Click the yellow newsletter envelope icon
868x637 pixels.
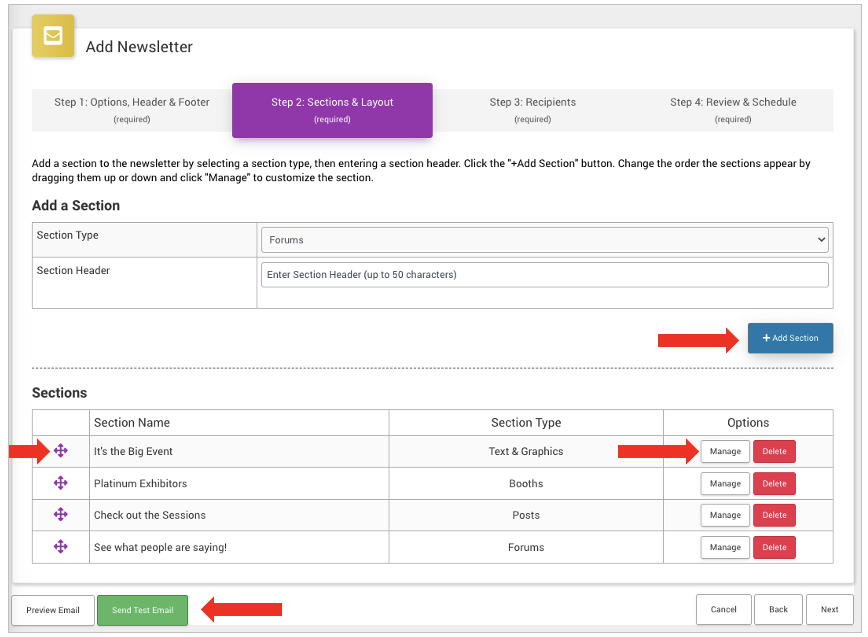coord(53,37)
